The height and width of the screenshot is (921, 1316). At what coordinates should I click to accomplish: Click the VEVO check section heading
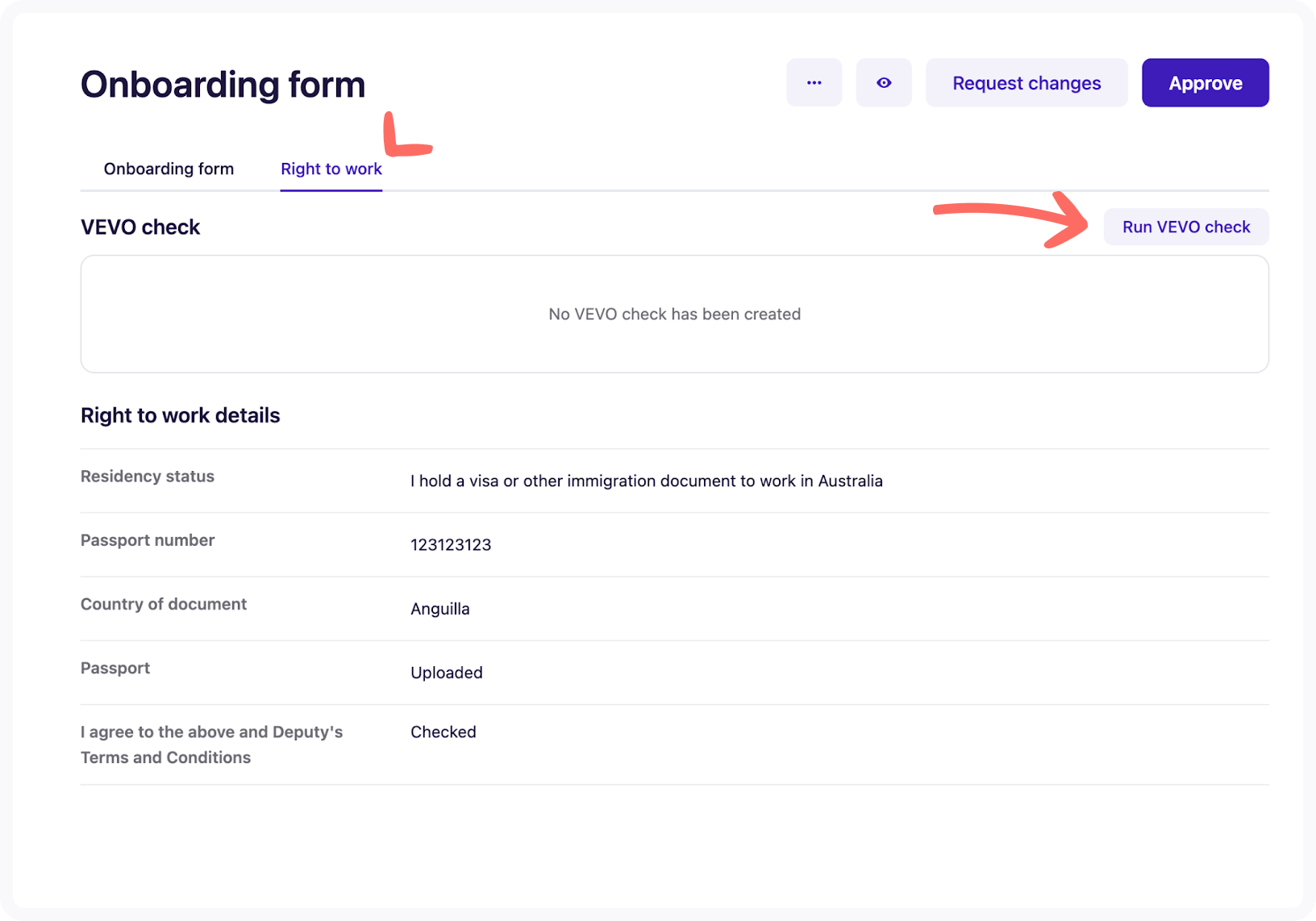click(140, 227)
